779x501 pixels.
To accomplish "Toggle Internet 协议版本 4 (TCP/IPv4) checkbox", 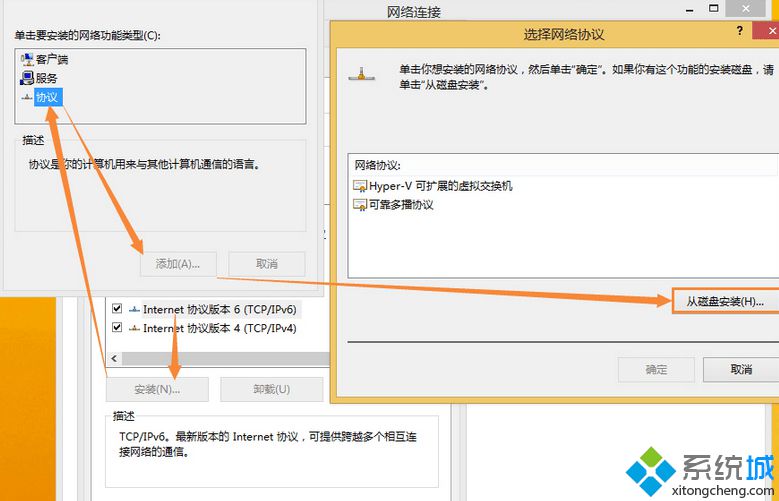I will tap(117, 328).
